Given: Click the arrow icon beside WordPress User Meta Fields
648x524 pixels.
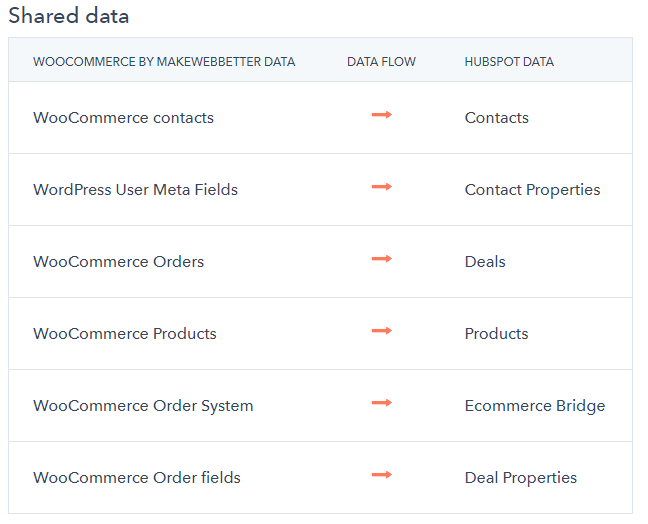Looking at the screenshot, I should (381, 187).
